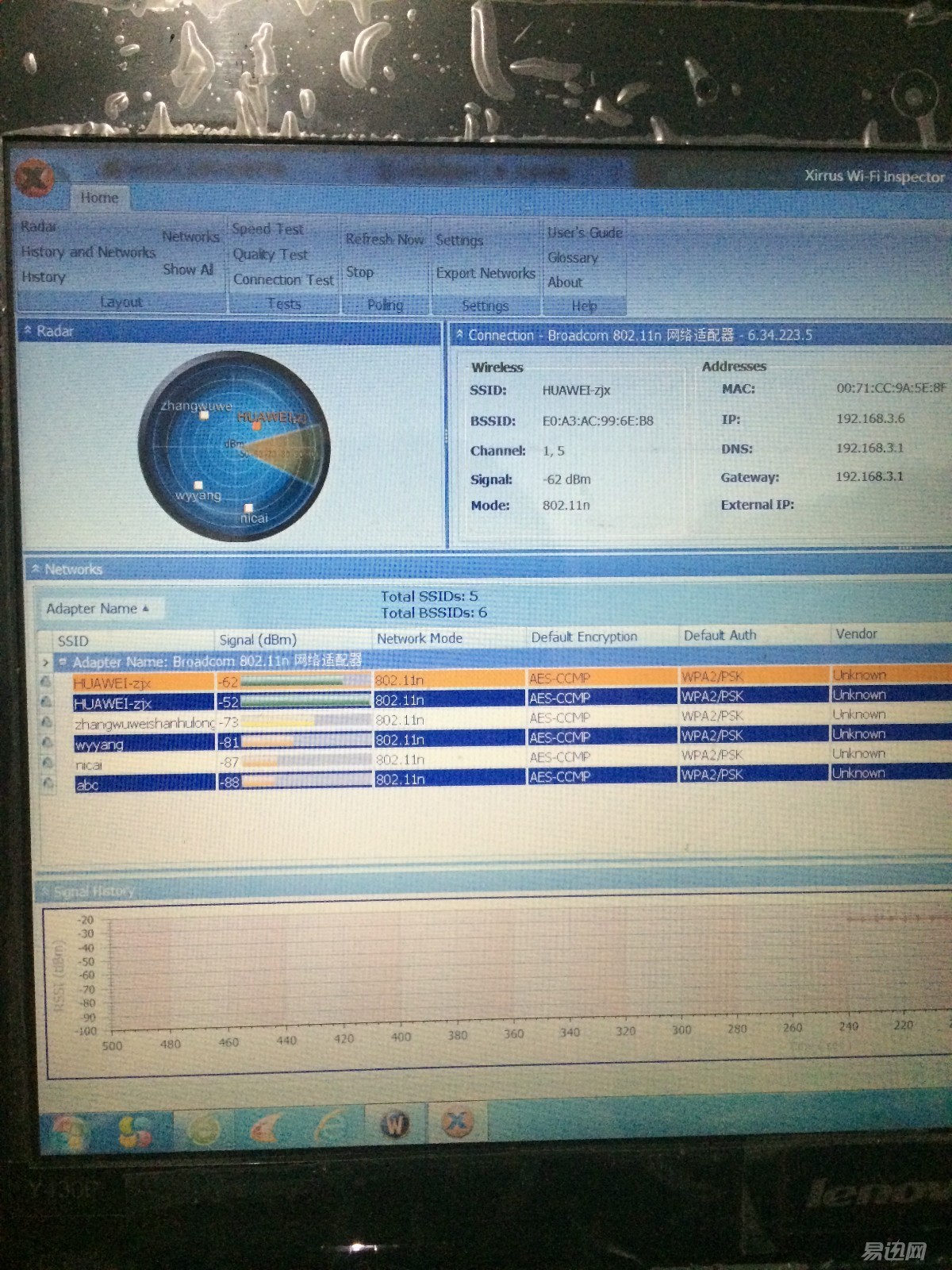Click the -52 signal strength bar
This screenshot has height=1270, width=952.
point(305,701)
